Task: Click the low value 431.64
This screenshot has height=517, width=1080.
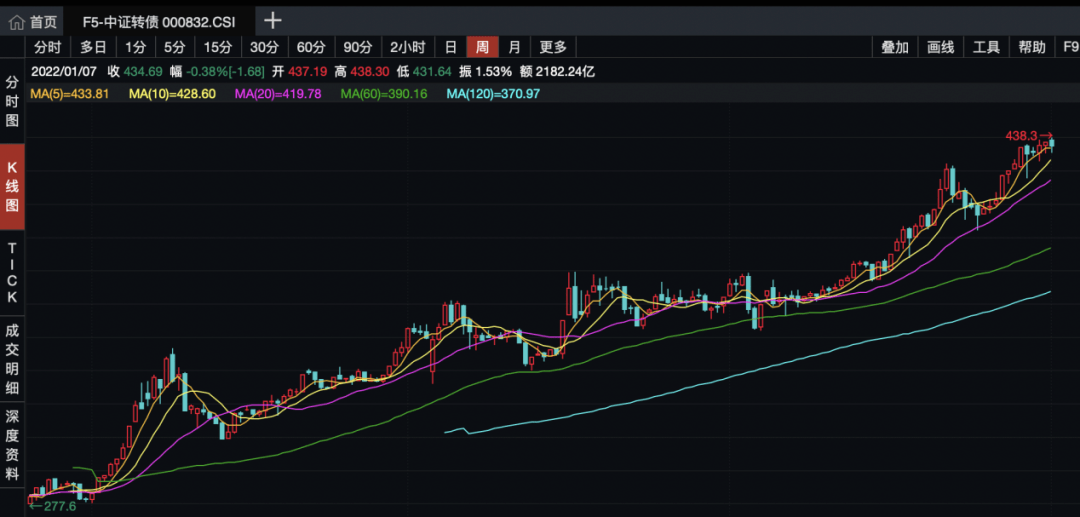Action: (432, 72)
